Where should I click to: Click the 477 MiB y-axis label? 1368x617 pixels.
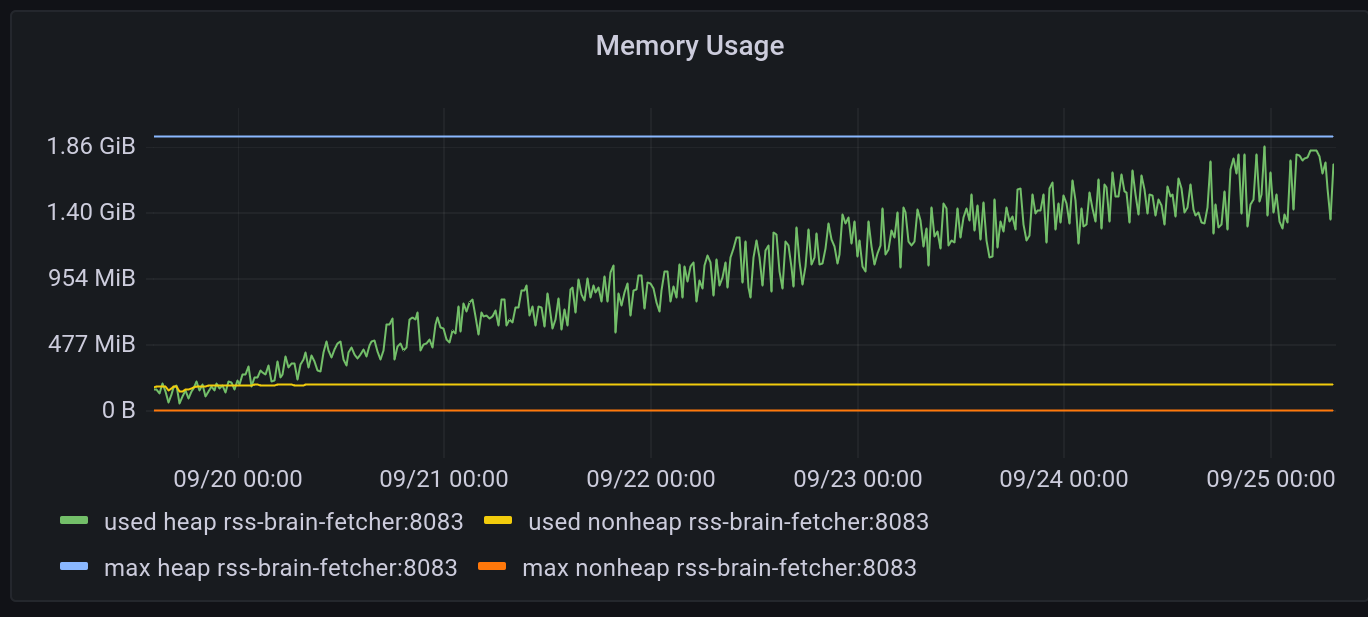pyautogui.click(x=92, y=344)
